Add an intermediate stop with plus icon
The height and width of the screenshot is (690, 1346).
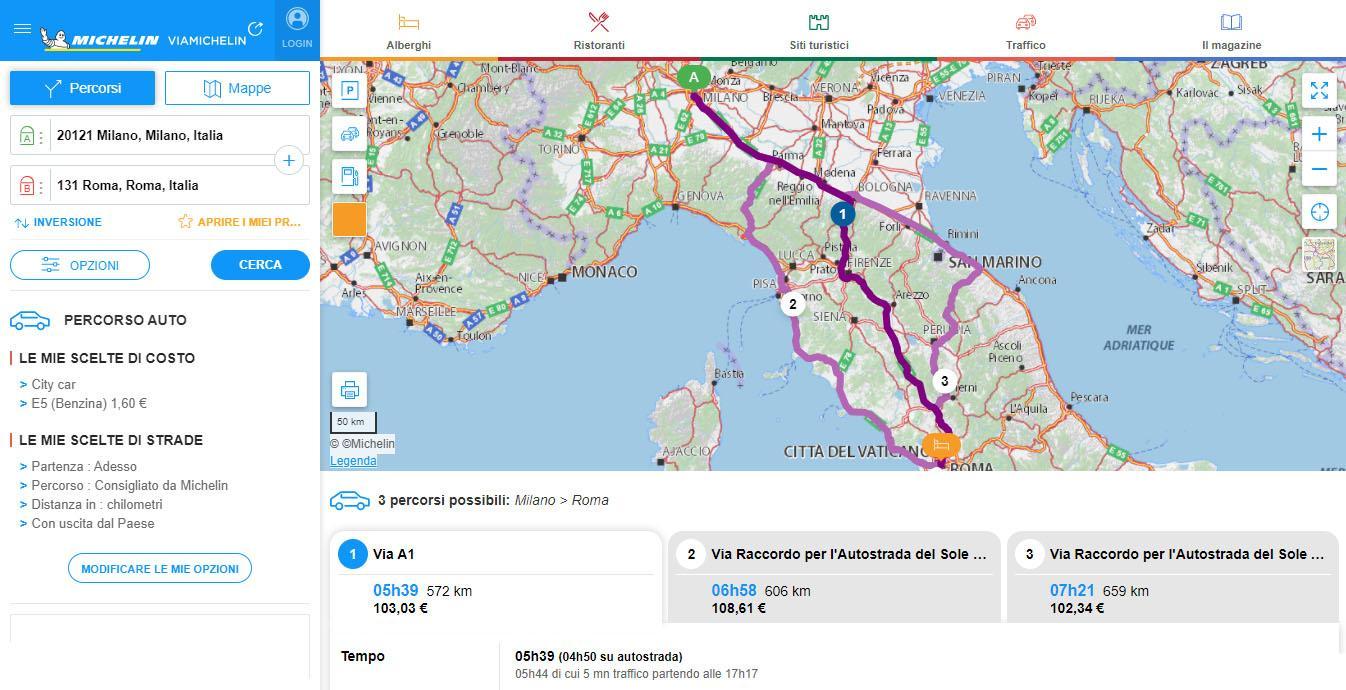(288, 160)
